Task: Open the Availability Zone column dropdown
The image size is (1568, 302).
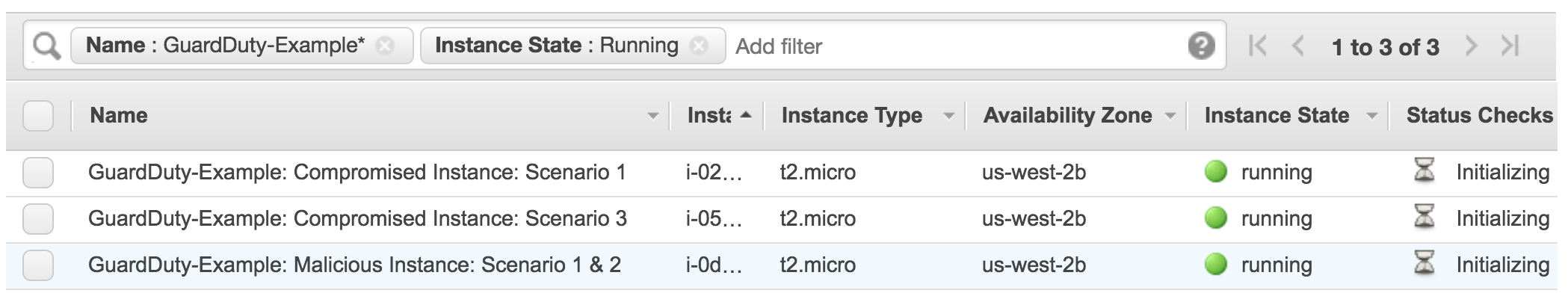Action: [x=1170, y=117]
